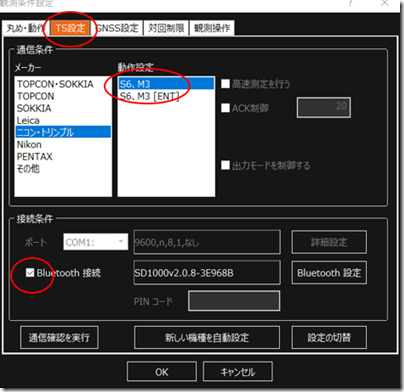The height and width of the screenshot is (392, 404).
Task: Select ニコン・トリンブル maker entry
Action: pyautogui.click(x=63, y=132)
